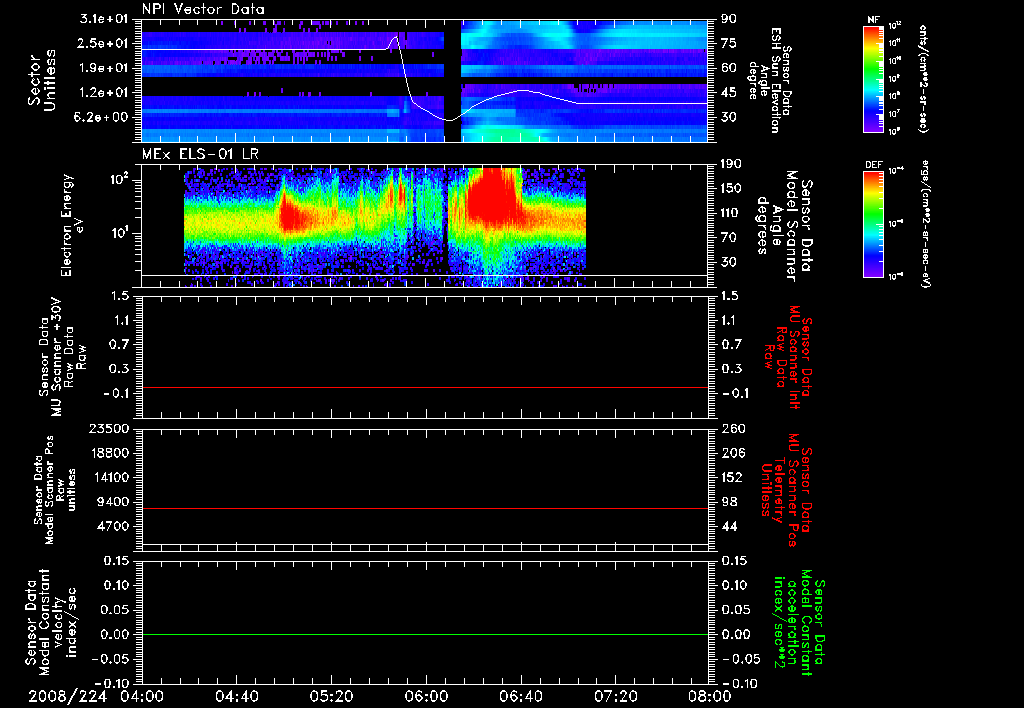1024x708 pixels.
Task: Click the 07:20 time axis label
Action: pyautogui.click(x=615, y=696)
